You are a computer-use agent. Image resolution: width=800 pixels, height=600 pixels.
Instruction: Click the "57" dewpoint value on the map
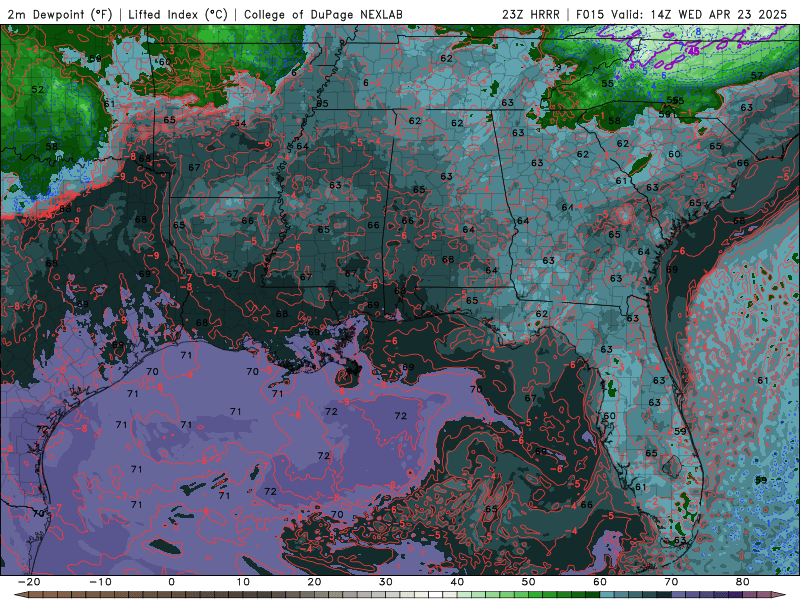point(757,76)
